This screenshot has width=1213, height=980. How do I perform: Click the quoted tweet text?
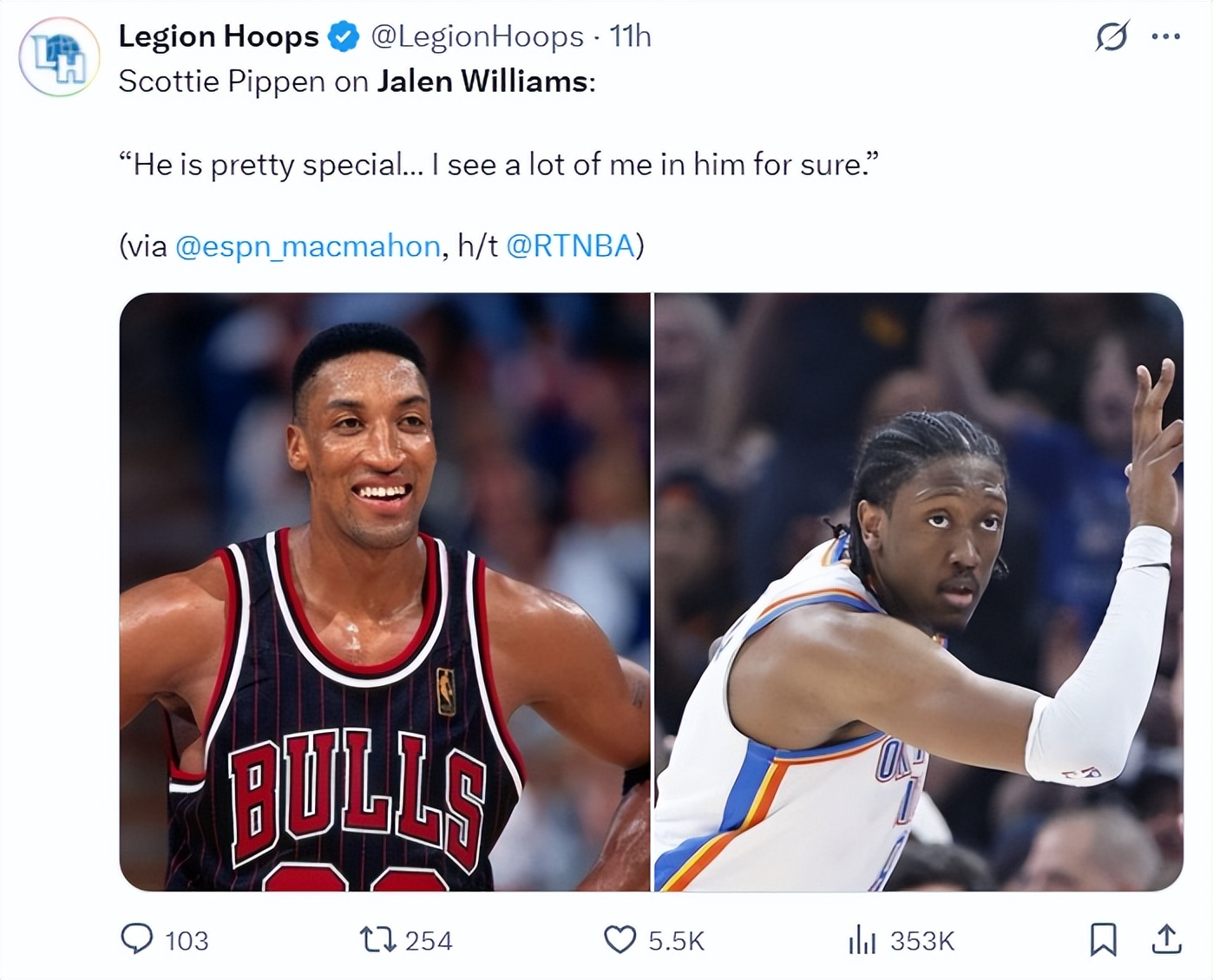(x=499, y=164)
